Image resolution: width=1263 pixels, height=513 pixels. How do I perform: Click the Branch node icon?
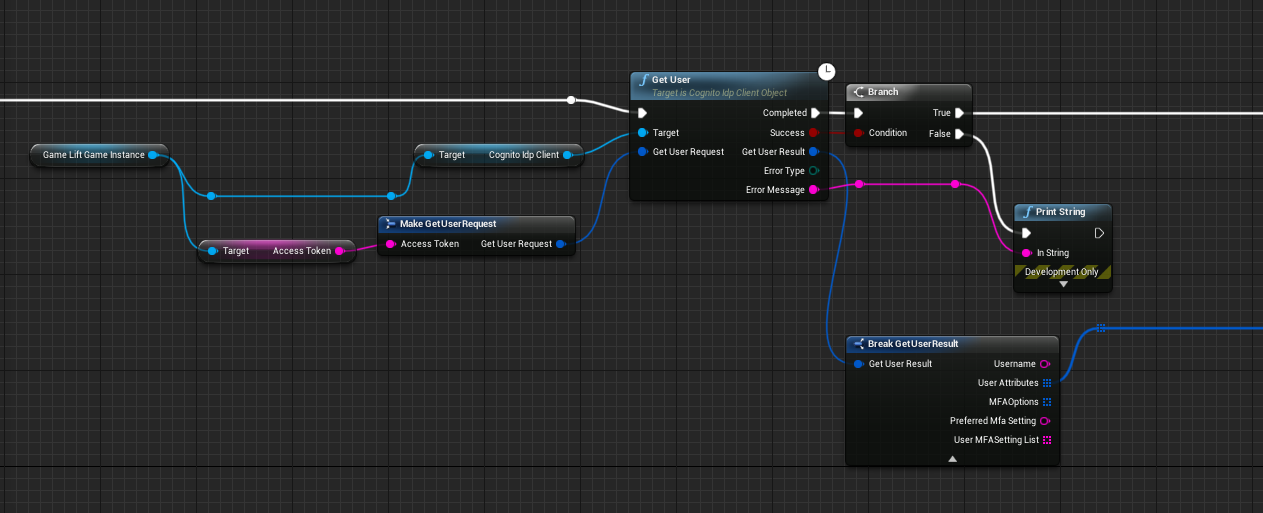tap(858, 92)
